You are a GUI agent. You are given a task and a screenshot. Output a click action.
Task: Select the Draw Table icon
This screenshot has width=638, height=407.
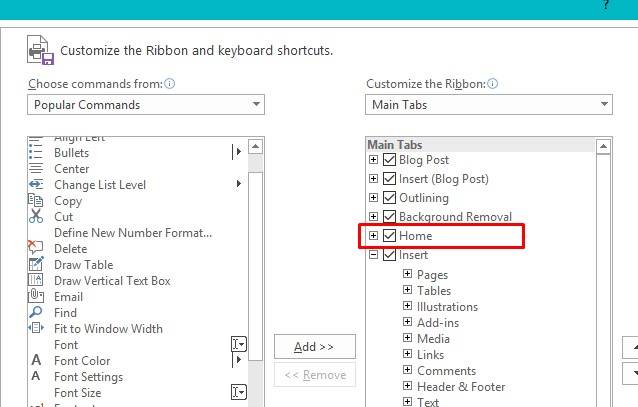click(x=35, y=264)
